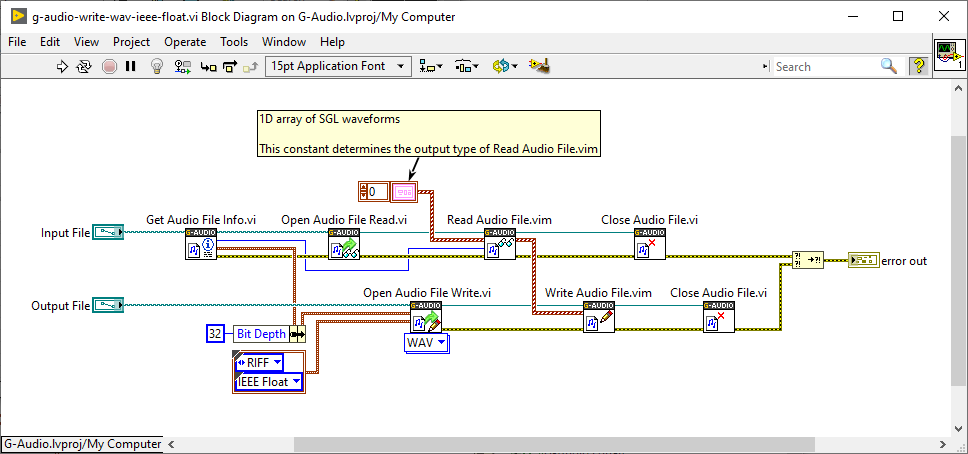This screenshot has height=454, width=968.
Task: Select the top-row Close Audio File.vi node
Action: 649,244
